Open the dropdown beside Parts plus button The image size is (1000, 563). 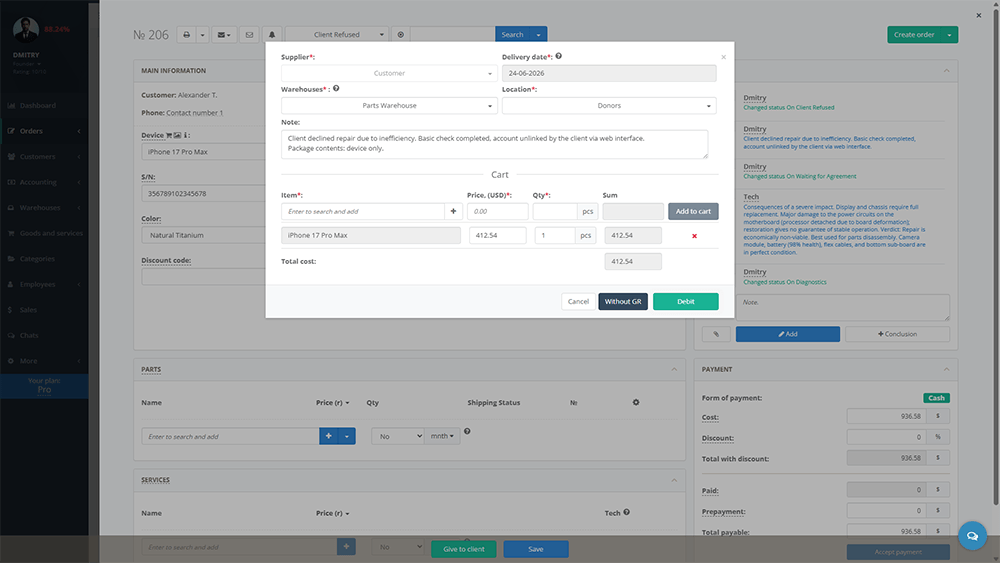[346, 436]
